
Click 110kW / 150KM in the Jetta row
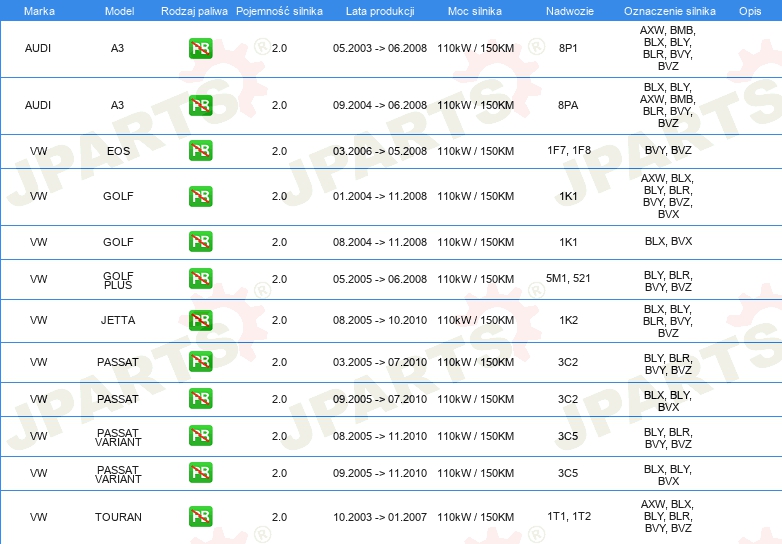click(x=475, y=320)
